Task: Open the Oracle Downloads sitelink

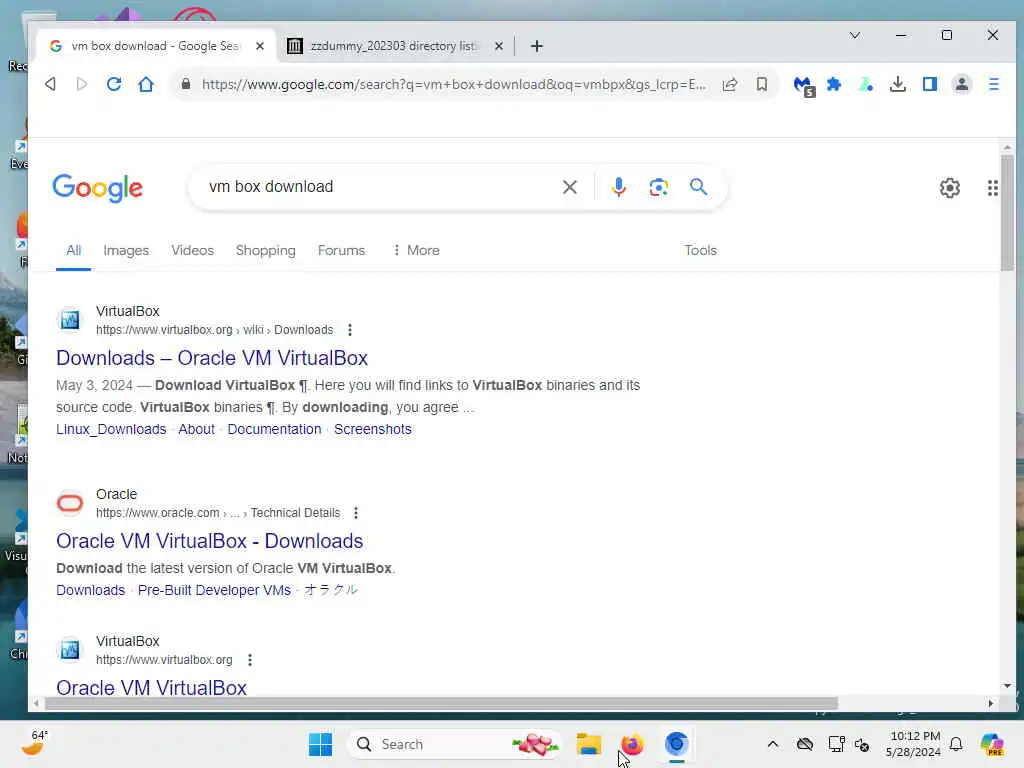Action: [x=90, y=590]
